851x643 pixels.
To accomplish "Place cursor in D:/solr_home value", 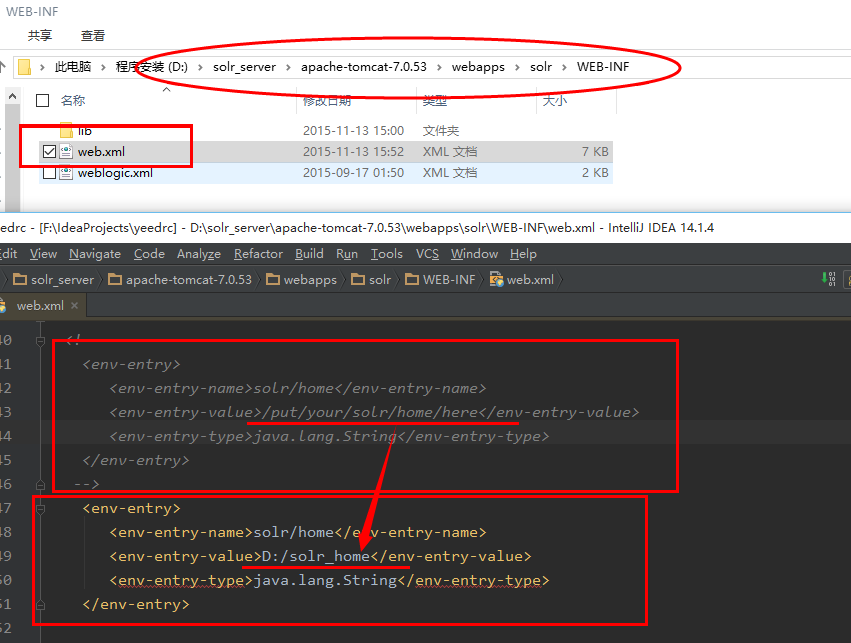I will coord(316,556).
